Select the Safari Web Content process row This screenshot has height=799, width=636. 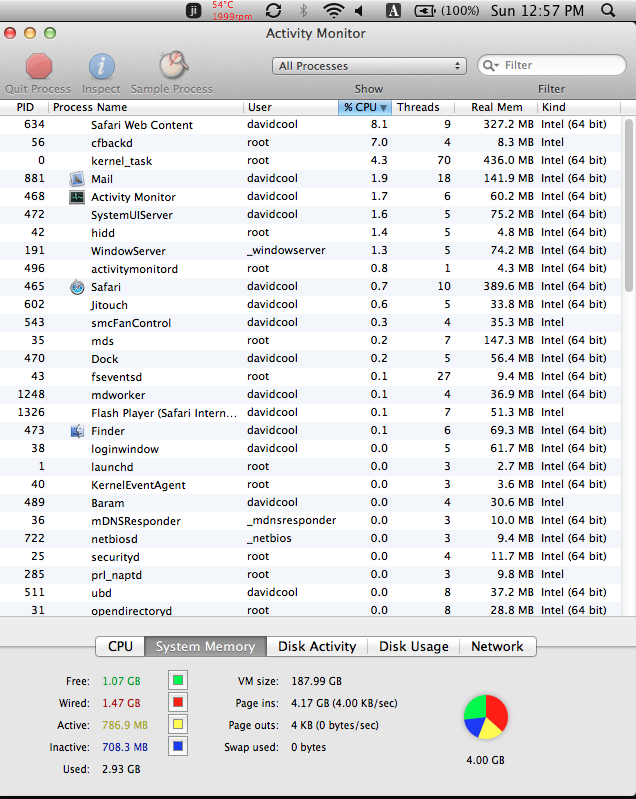[310, 125]
